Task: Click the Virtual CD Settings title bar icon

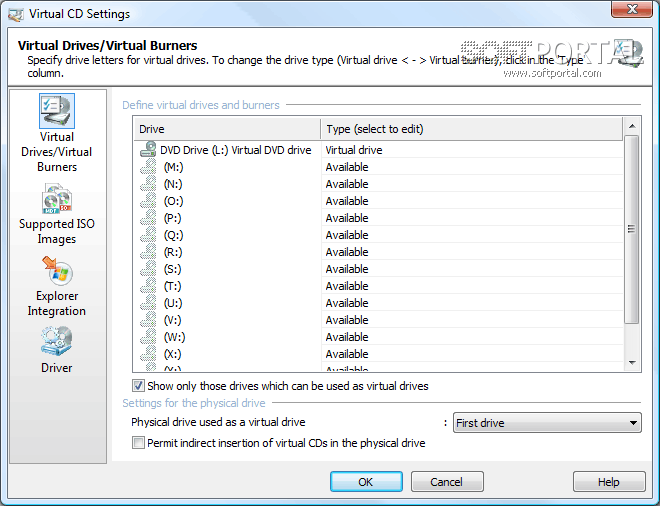Action: click(16, 14)
